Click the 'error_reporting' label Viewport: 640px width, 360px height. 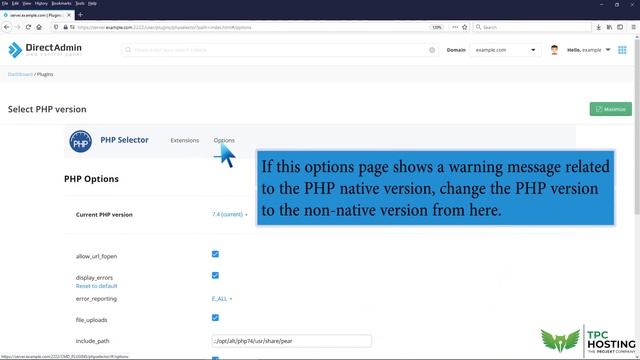96,299
